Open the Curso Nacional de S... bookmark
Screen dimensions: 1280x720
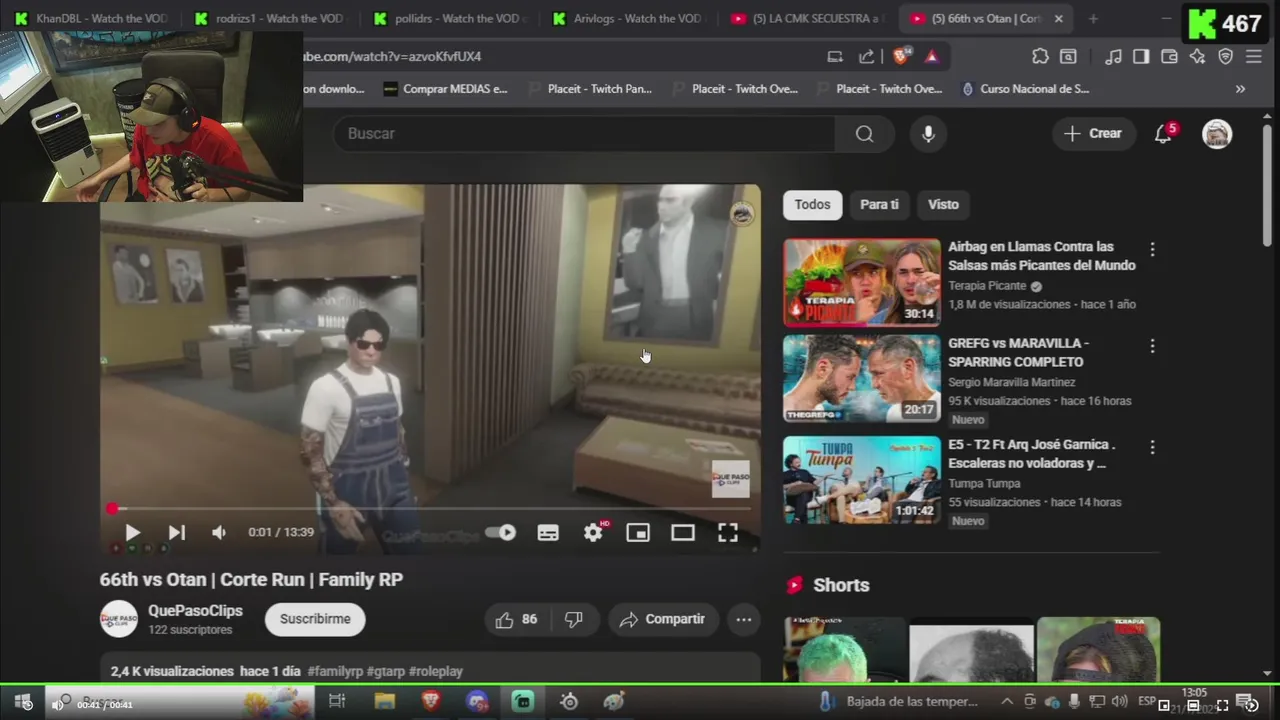click(1025, 89)
